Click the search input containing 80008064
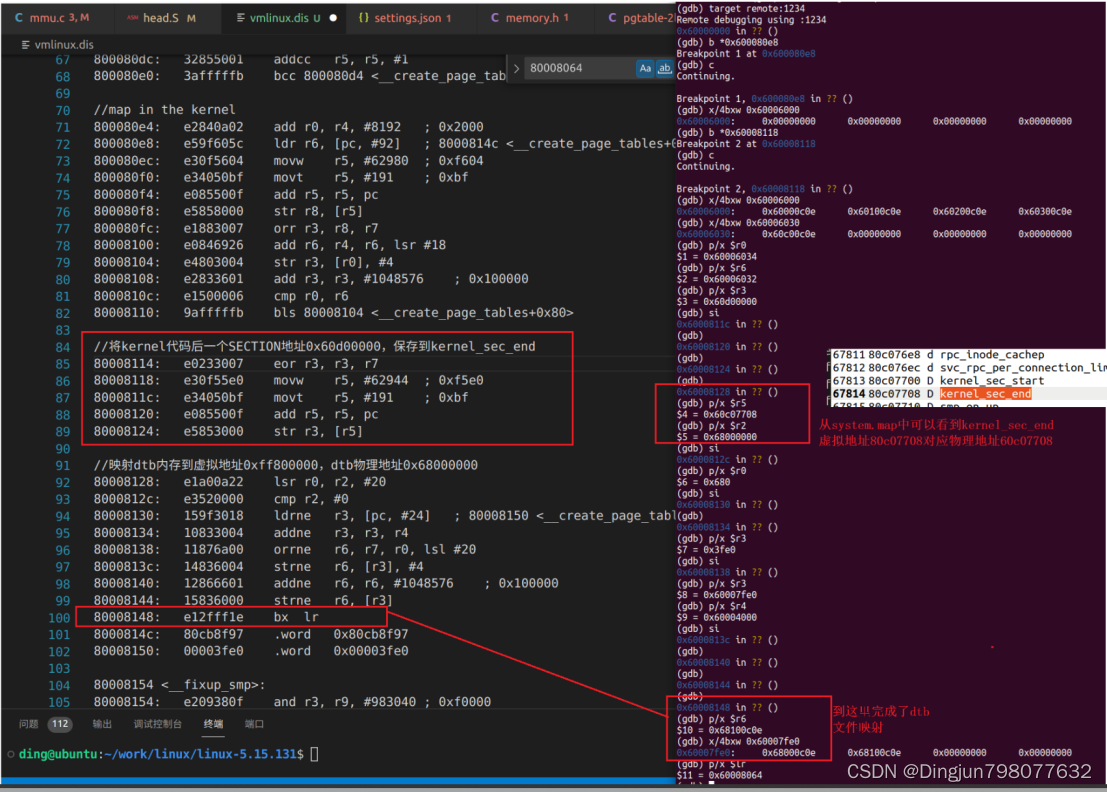 tap(570, 68)
